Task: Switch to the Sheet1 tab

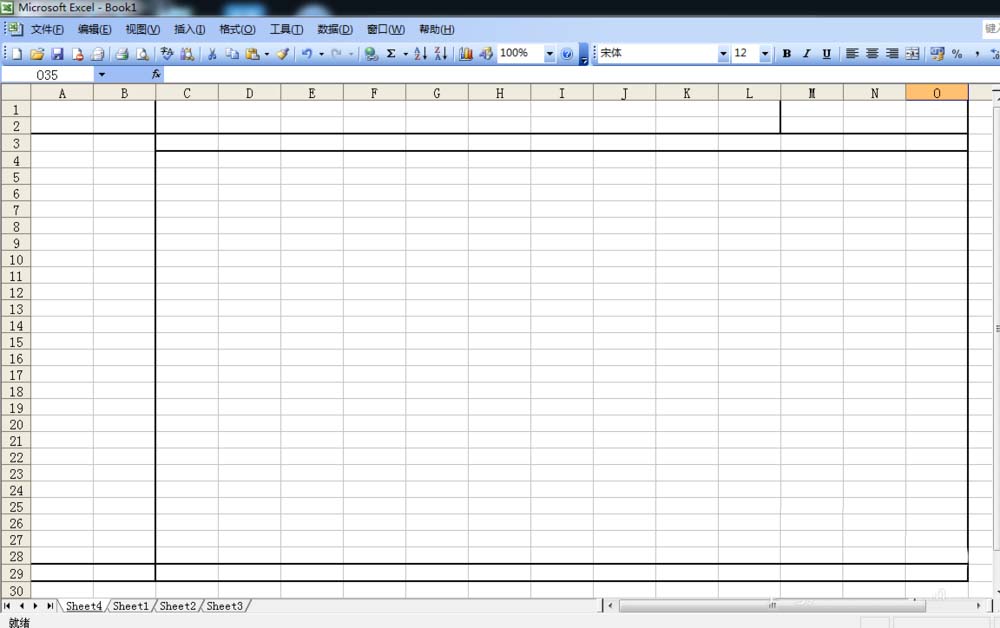Action: tap(130, 606)
